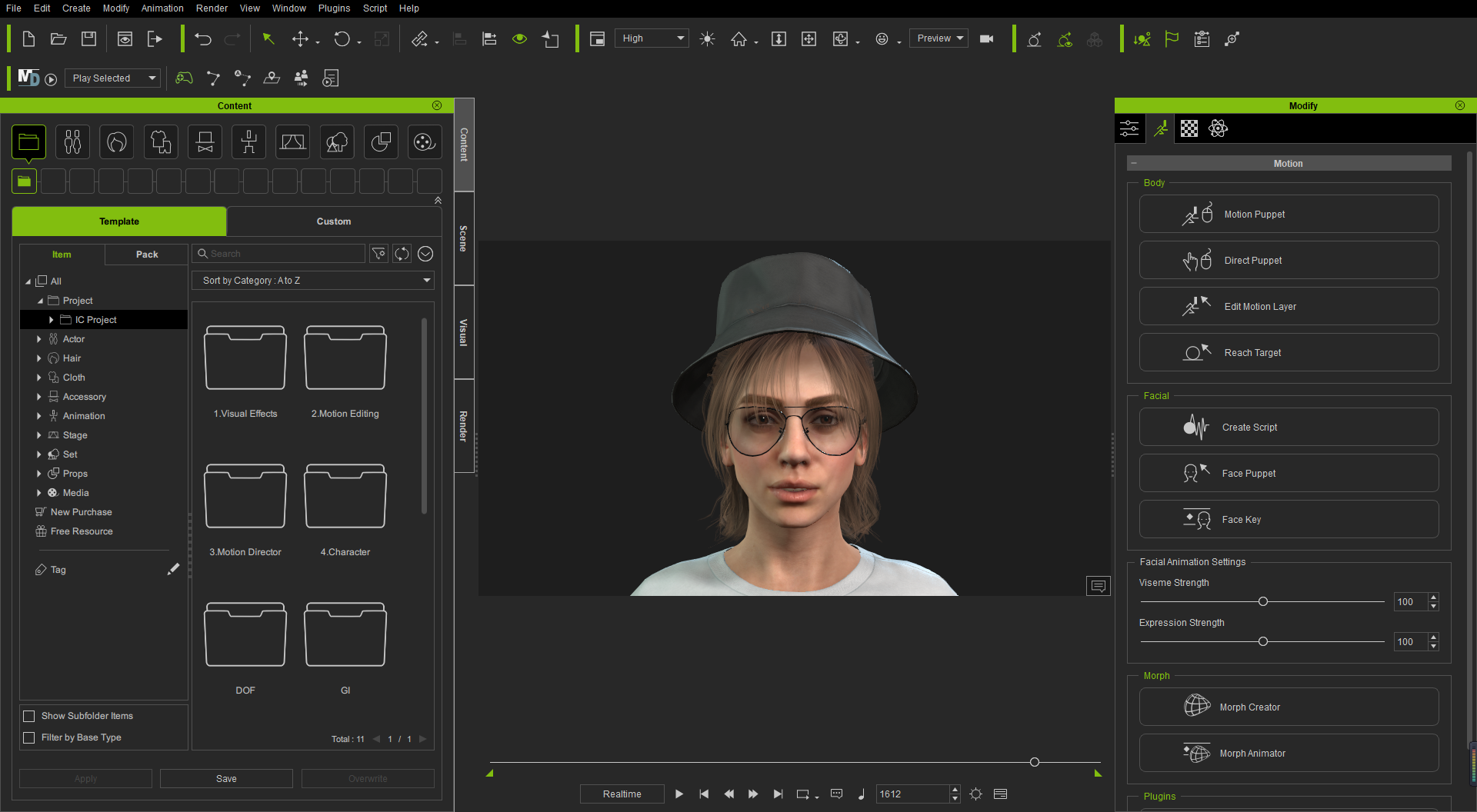
Task: Activate the Rotate tool
Action: tap(342, 38)
